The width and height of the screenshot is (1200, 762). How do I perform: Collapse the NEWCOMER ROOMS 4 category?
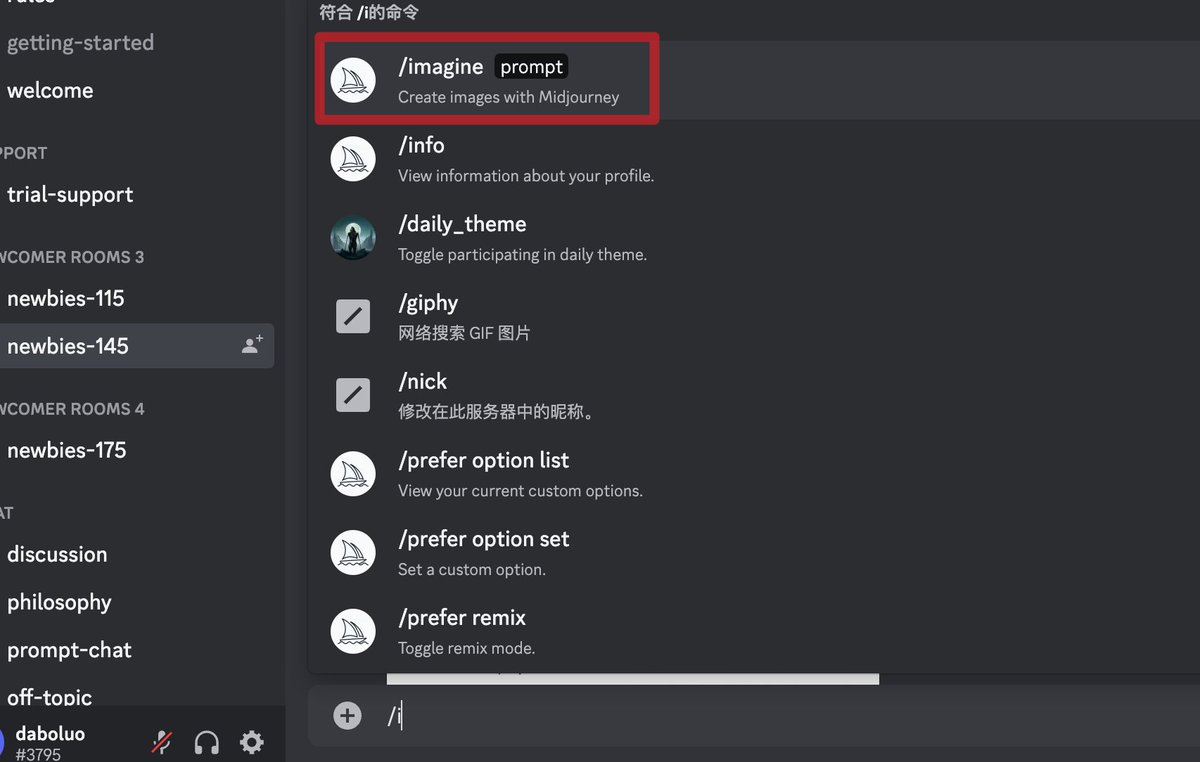coord(72,409)
